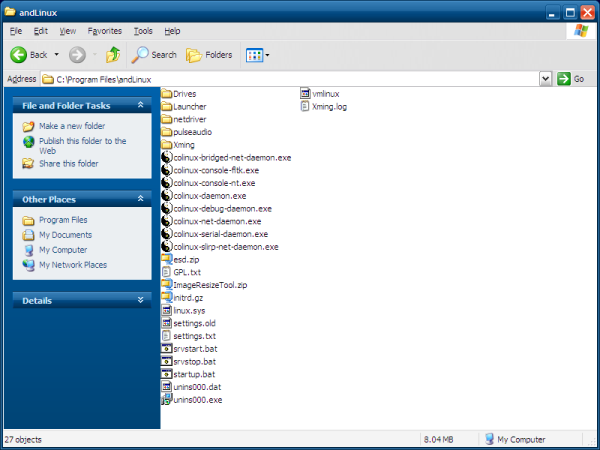Click the green Back arrow button
Screen dimensions: 600x450
(x=18, y=55)
